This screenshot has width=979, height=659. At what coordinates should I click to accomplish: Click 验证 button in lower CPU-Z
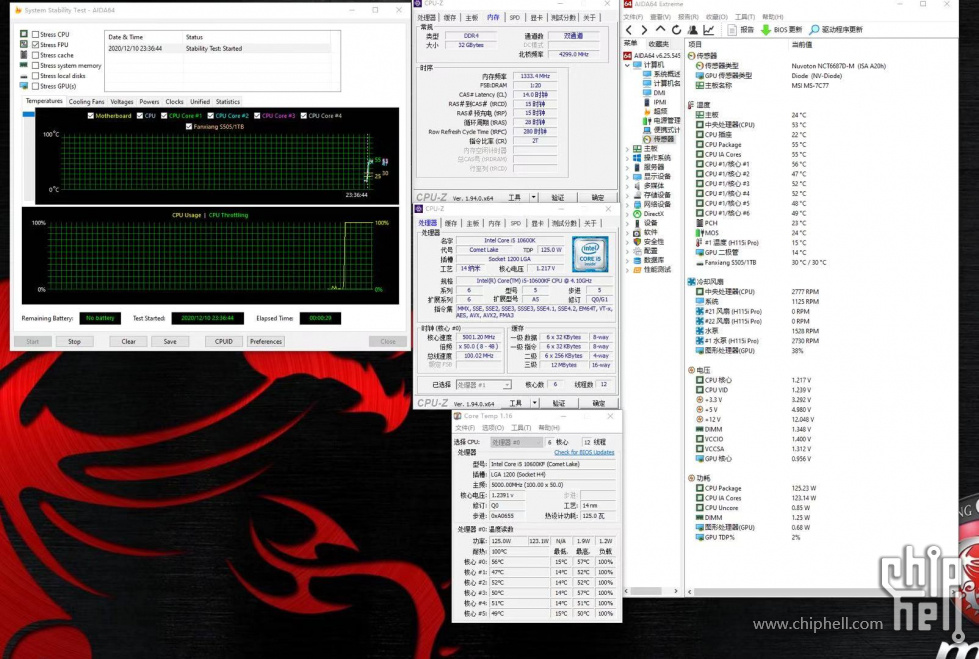(x=559, y=404)
